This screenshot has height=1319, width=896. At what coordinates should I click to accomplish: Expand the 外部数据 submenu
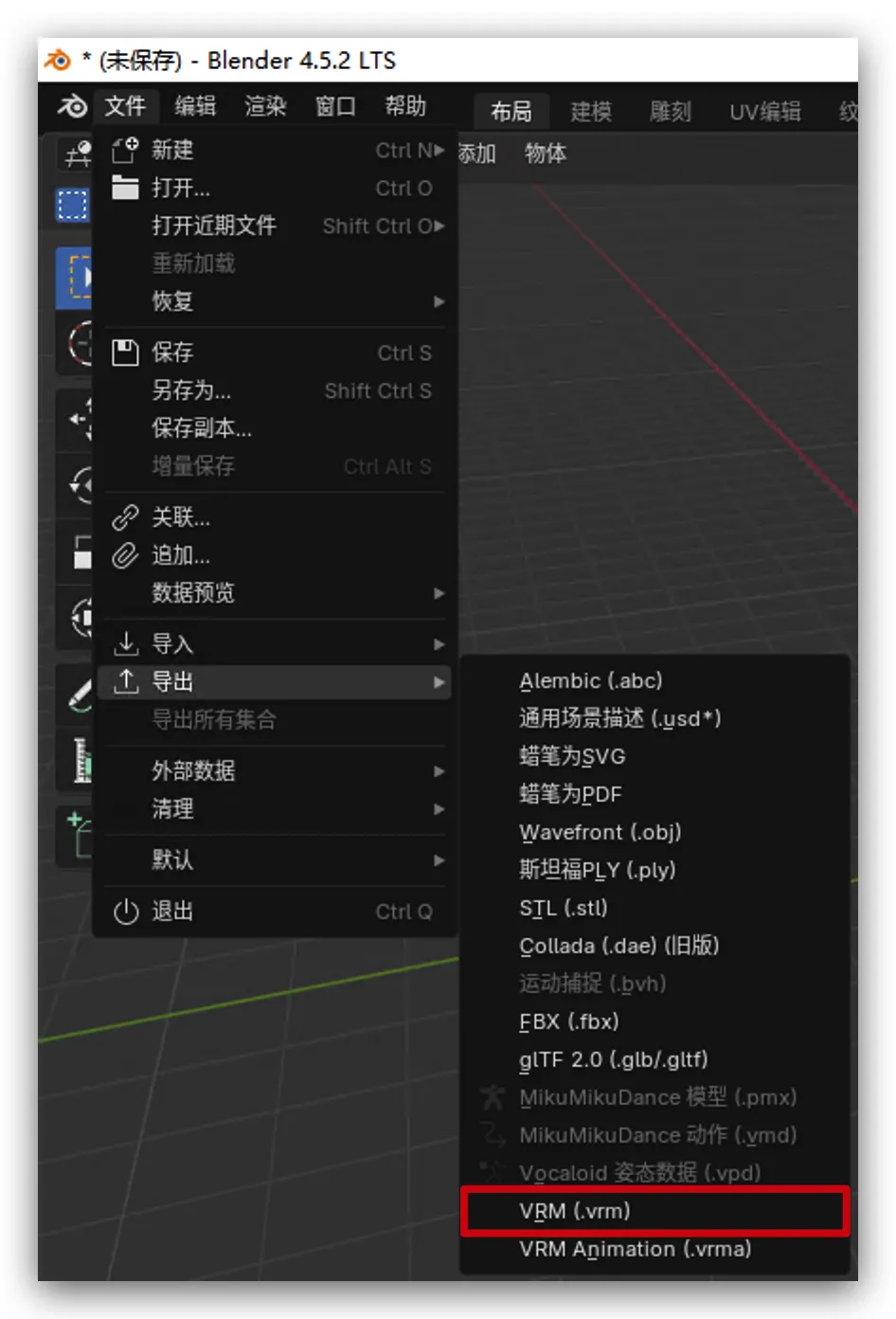point(275,771)
